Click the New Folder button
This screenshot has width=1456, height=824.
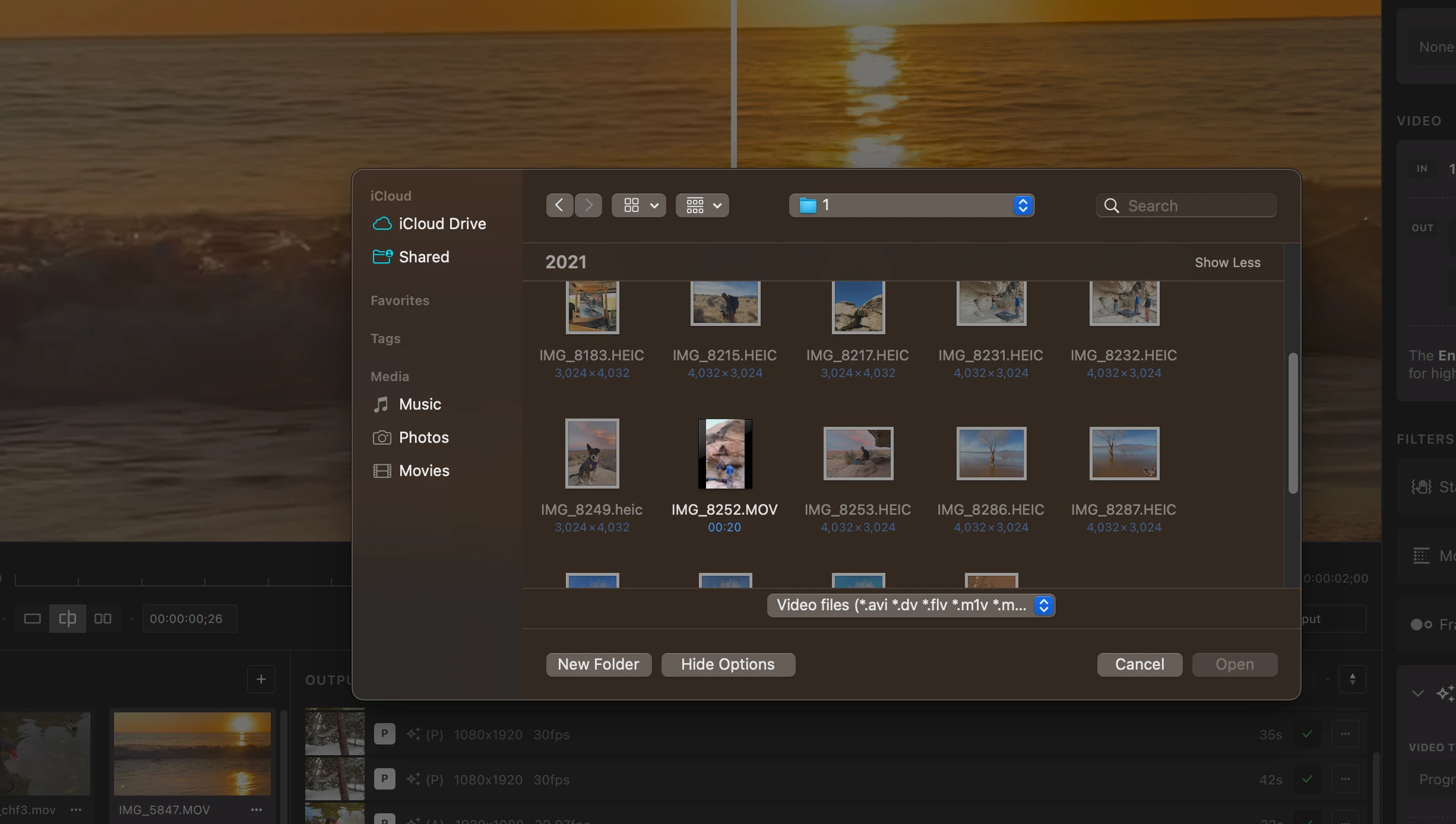[598, 664]
